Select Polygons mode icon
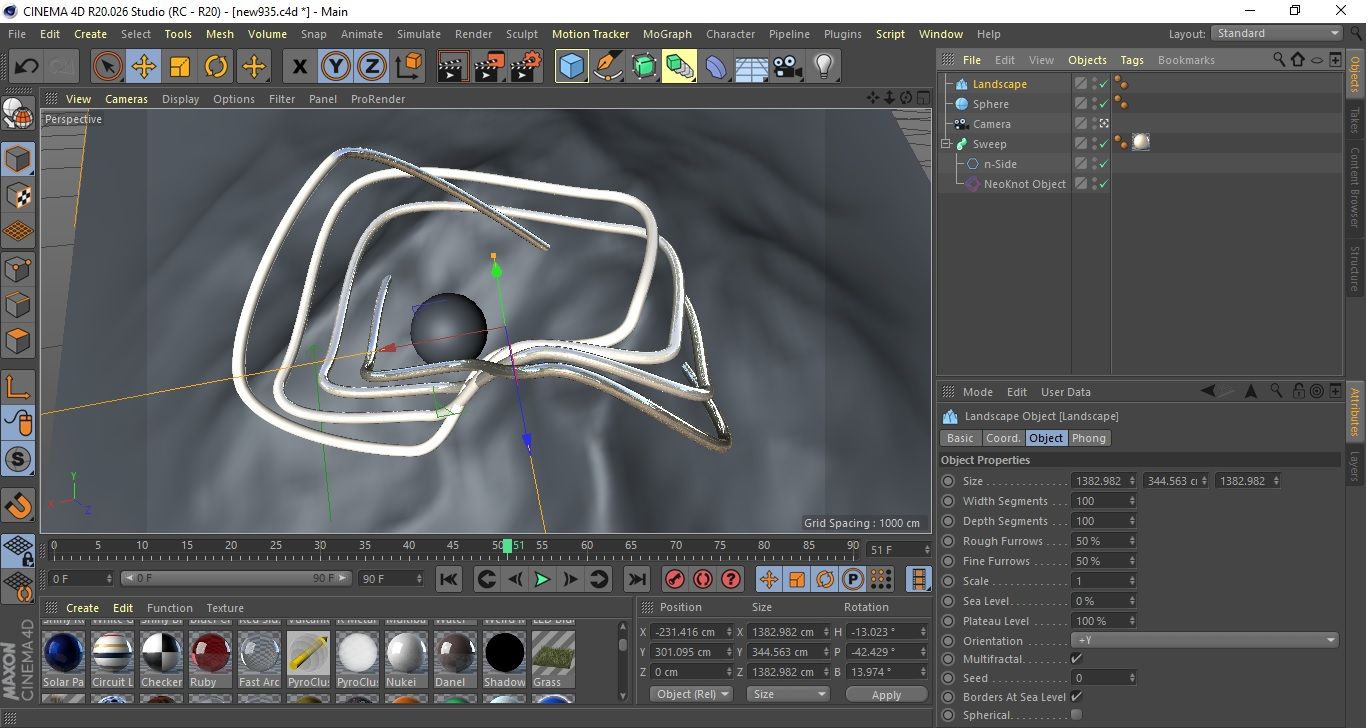Viewport: 1369px width, 728px height. (x=18, y=341)
